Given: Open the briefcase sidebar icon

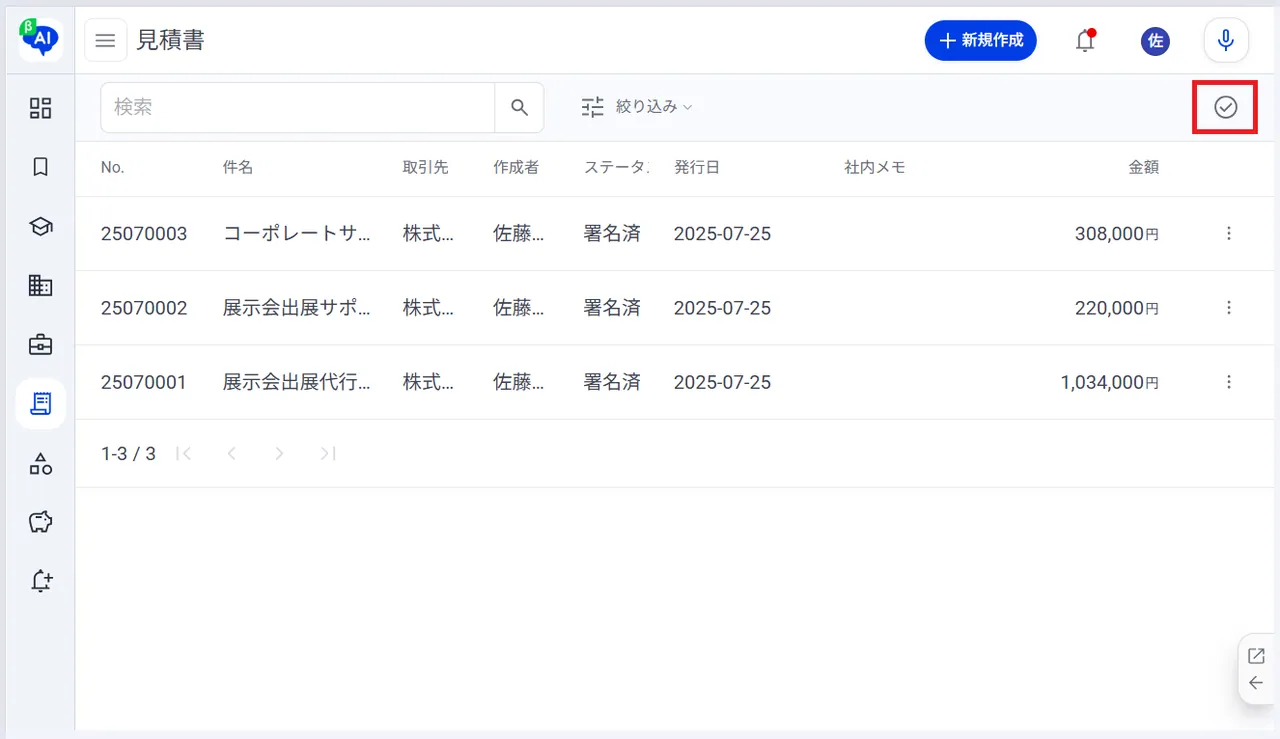Looking at the screenshot, I should click(x=40, y=345).
